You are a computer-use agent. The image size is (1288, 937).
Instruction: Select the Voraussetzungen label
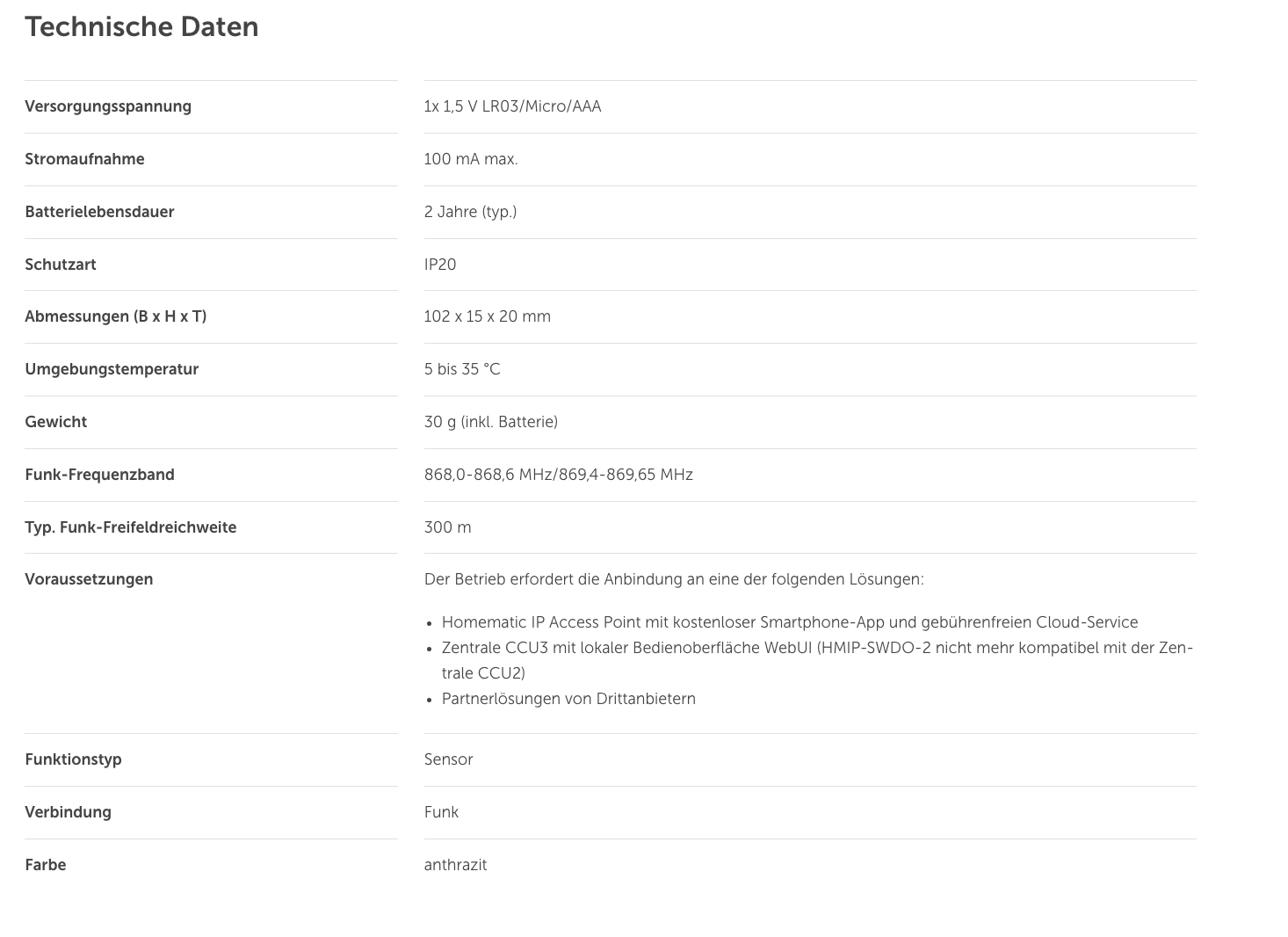89,579
